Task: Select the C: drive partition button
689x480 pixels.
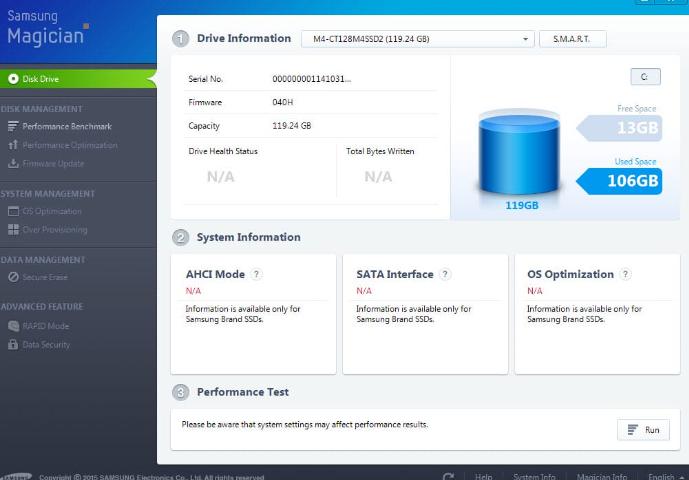Action: point(645,76)
